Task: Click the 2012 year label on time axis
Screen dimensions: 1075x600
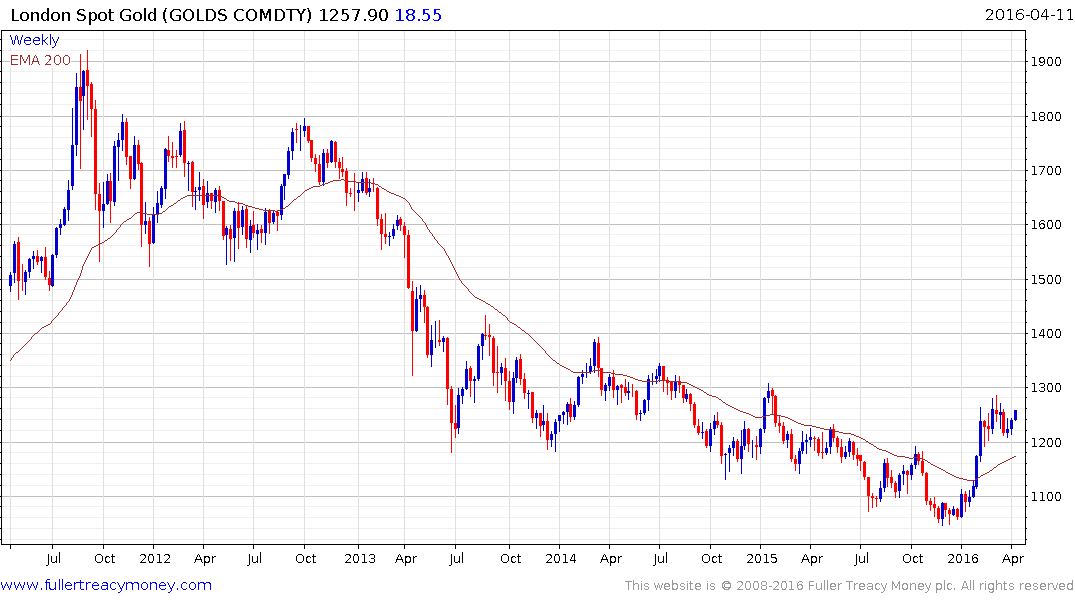Action: point(155,558)
